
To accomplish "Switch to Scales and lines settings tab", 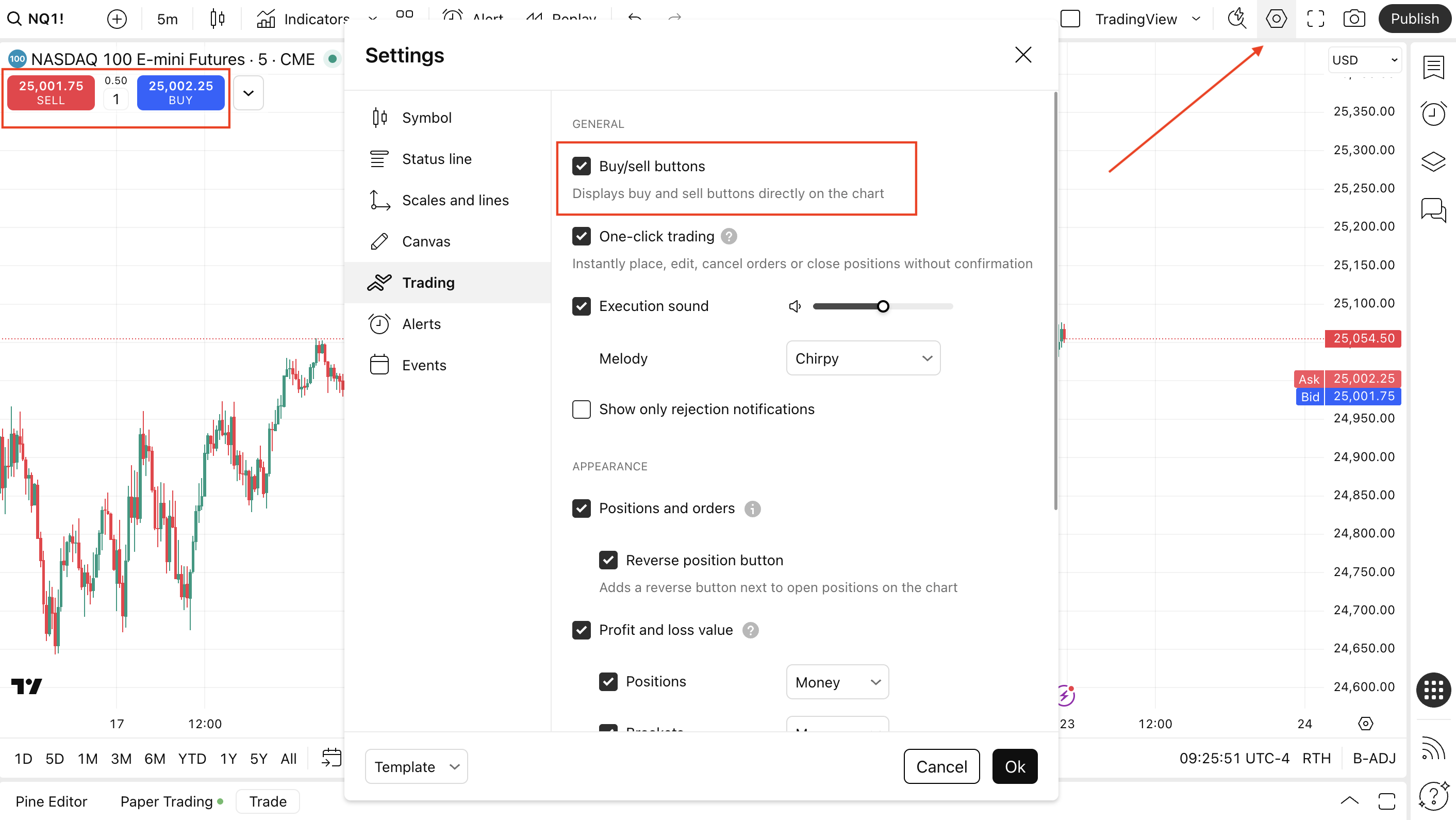I will coord(455,200).
